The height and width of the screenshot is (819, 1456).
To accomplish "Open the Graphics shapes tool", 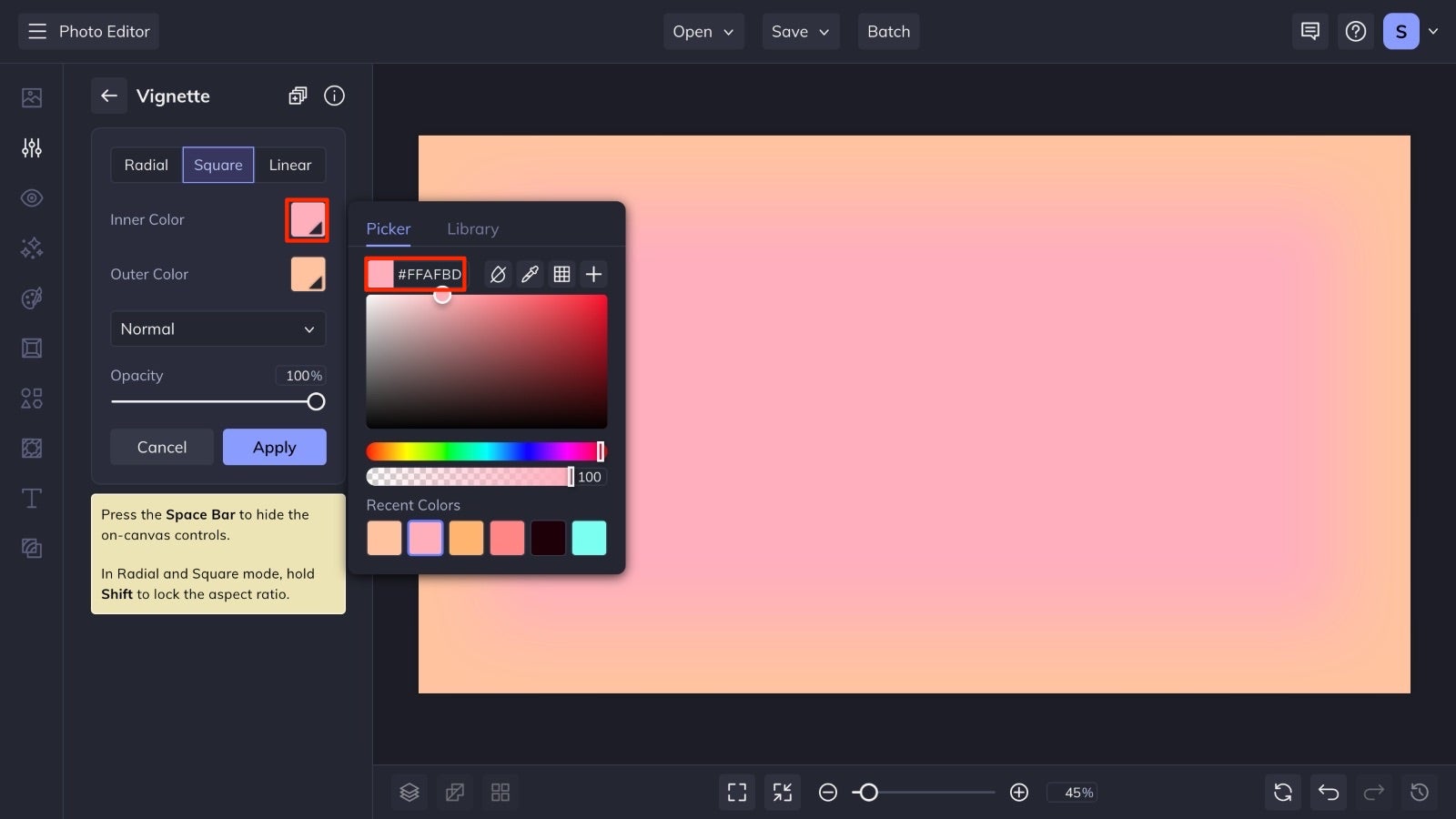I will [x=31, y=398].
